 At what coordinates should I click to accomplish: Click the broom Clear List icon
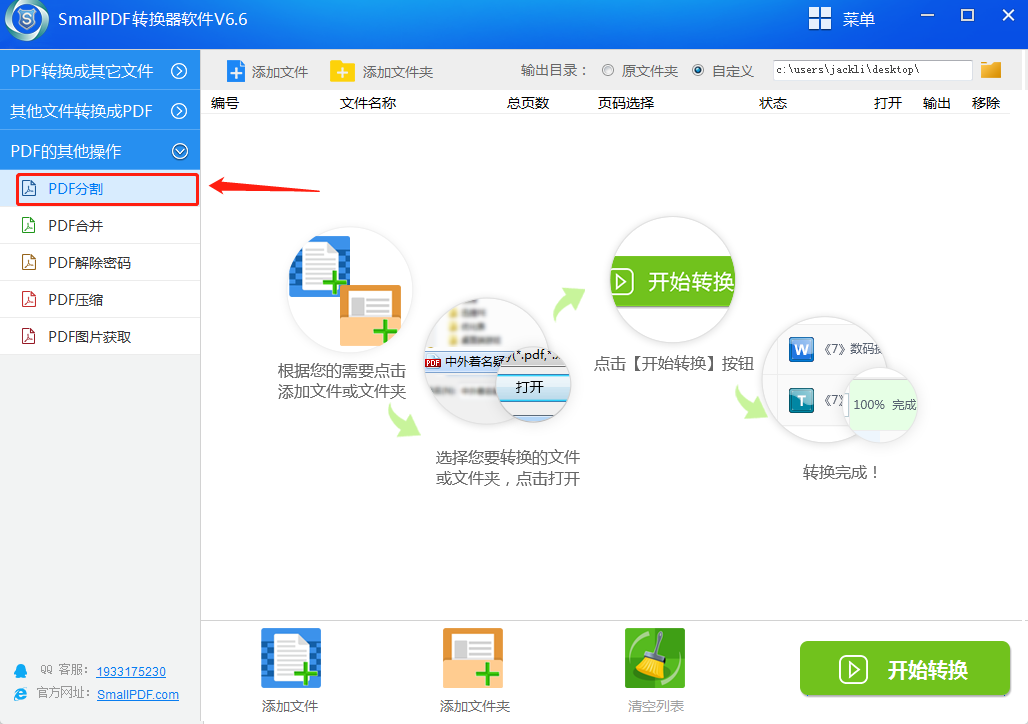coord(655,658)
